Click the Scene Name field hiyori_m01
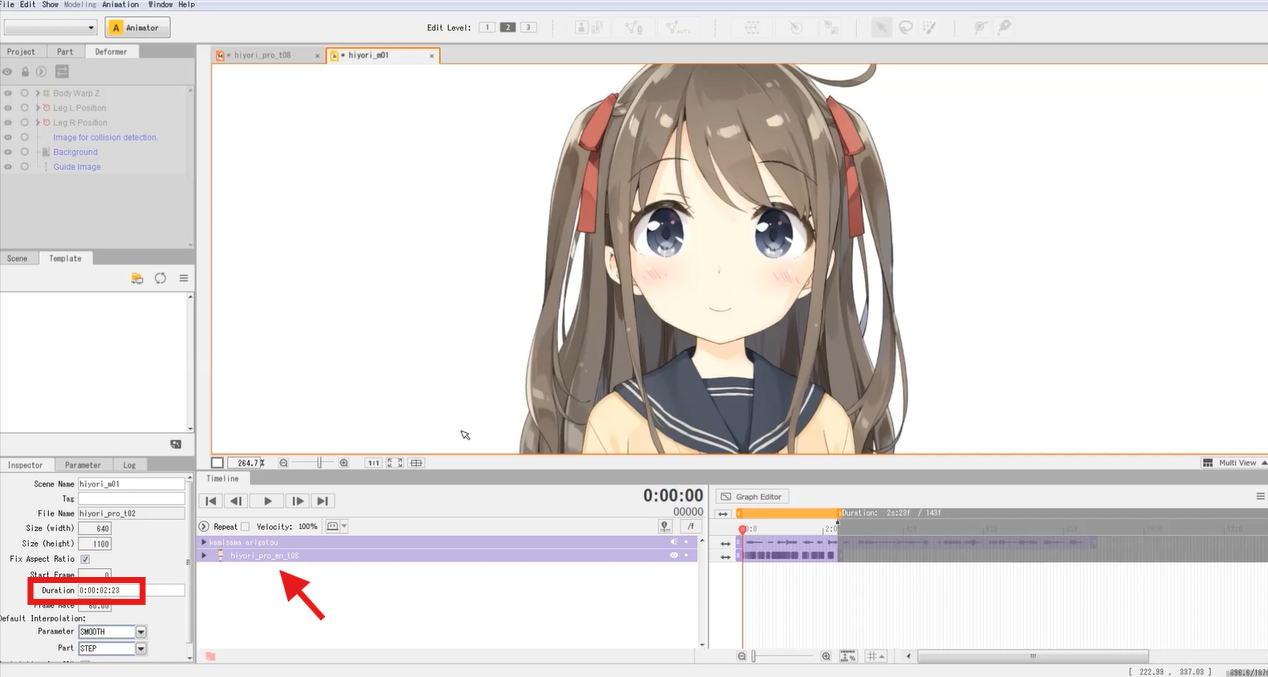The image size is (1268, 677). click(x=131, y=483)
